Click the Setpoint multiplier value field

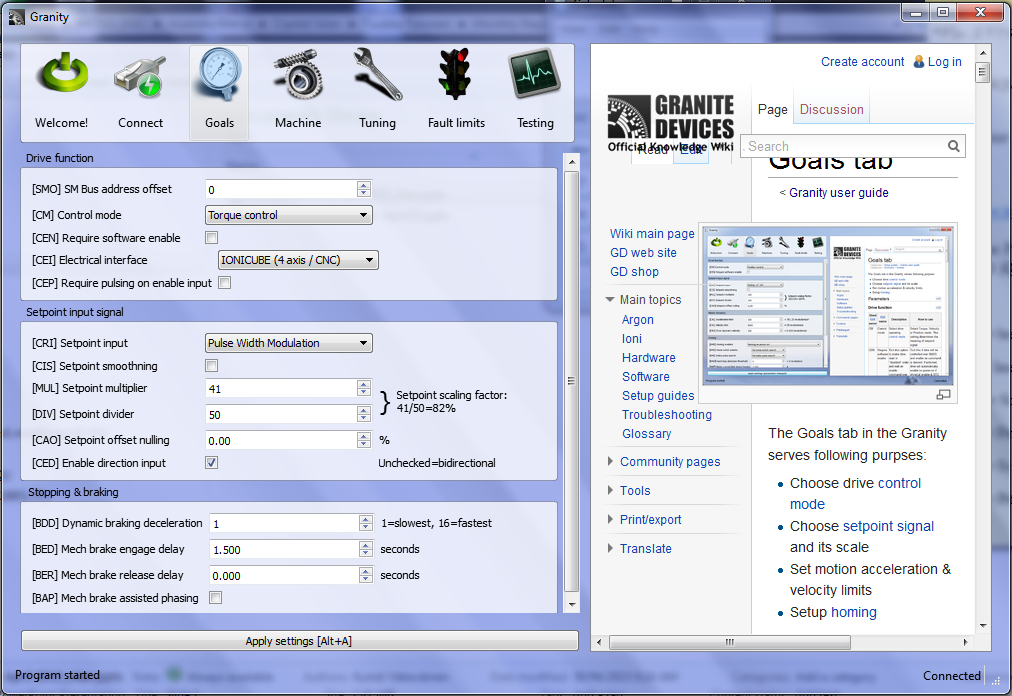281,389
